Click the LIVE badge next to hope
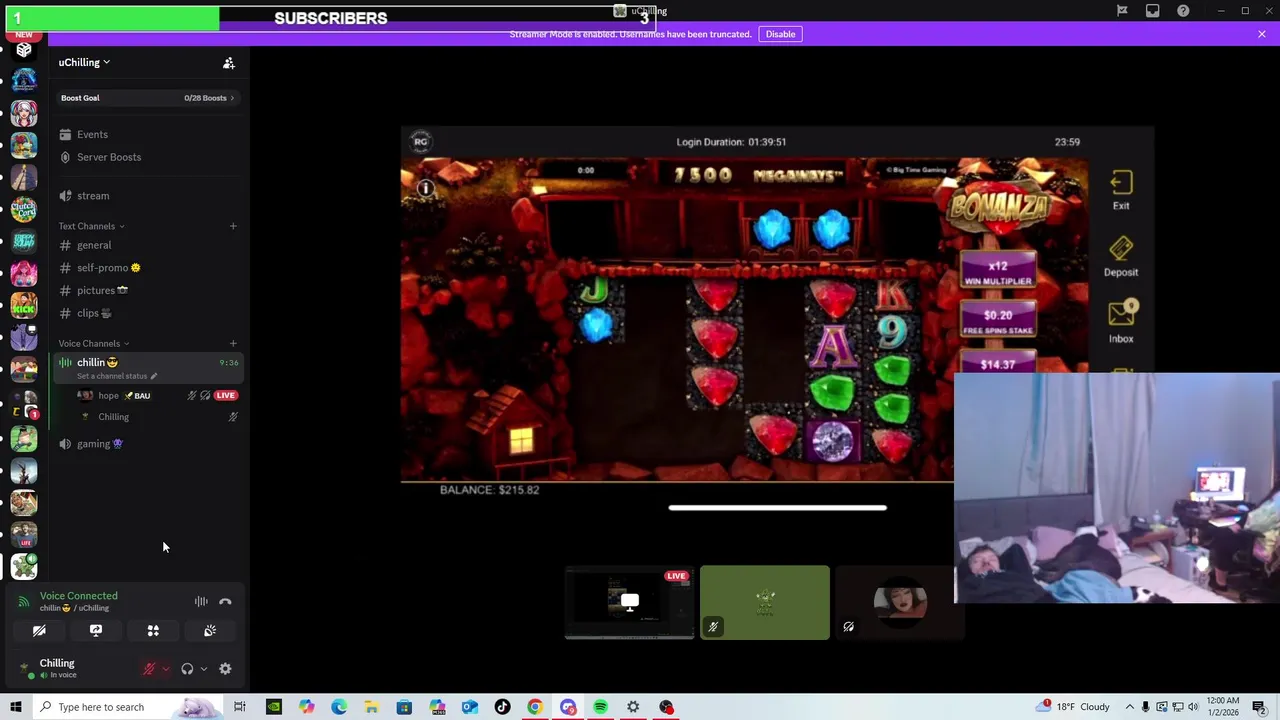Viewport: 1280px width, 720px height. [226, 395]
